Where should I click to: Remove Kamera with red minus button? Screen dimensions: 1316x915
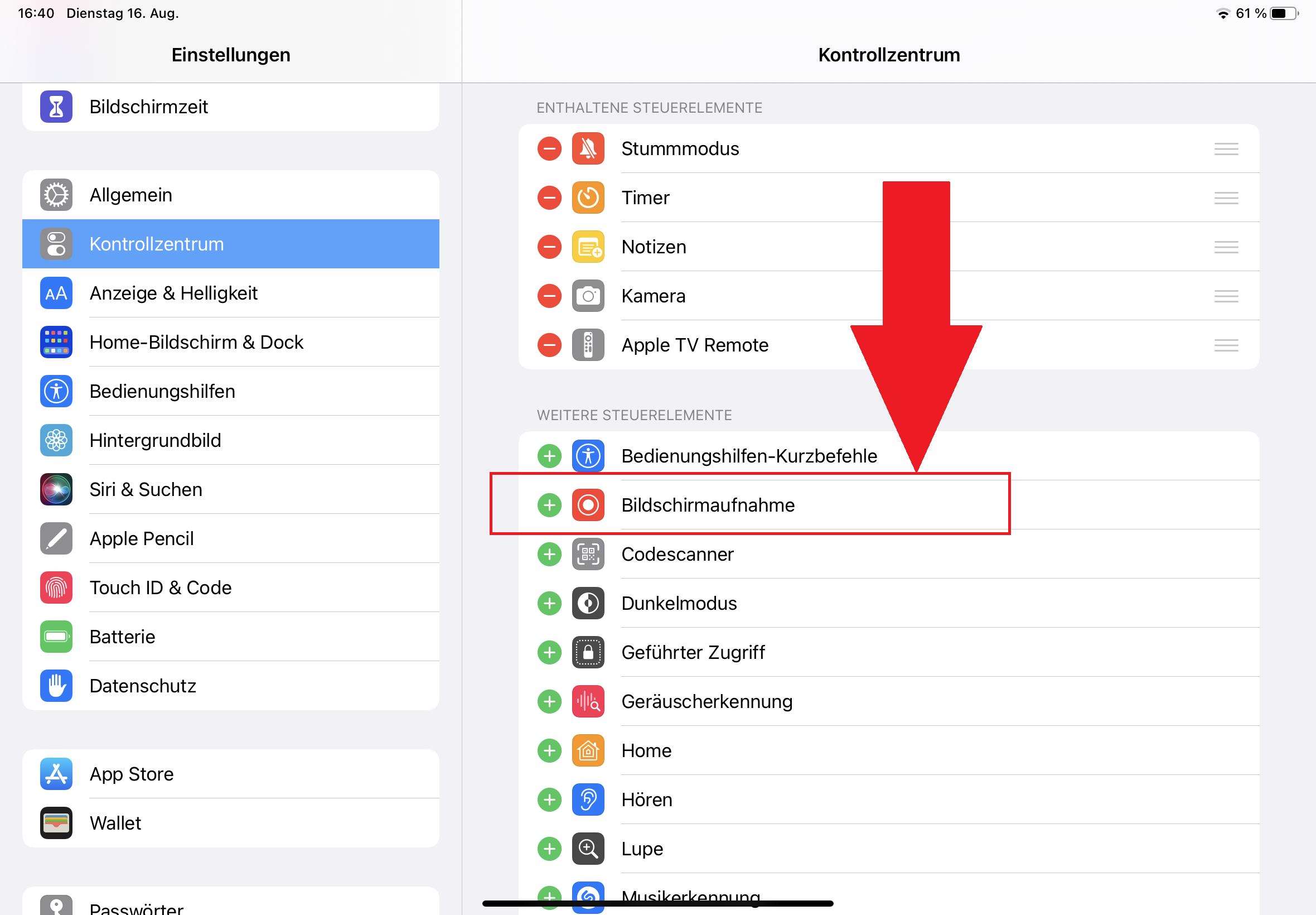tap(549, 296)
